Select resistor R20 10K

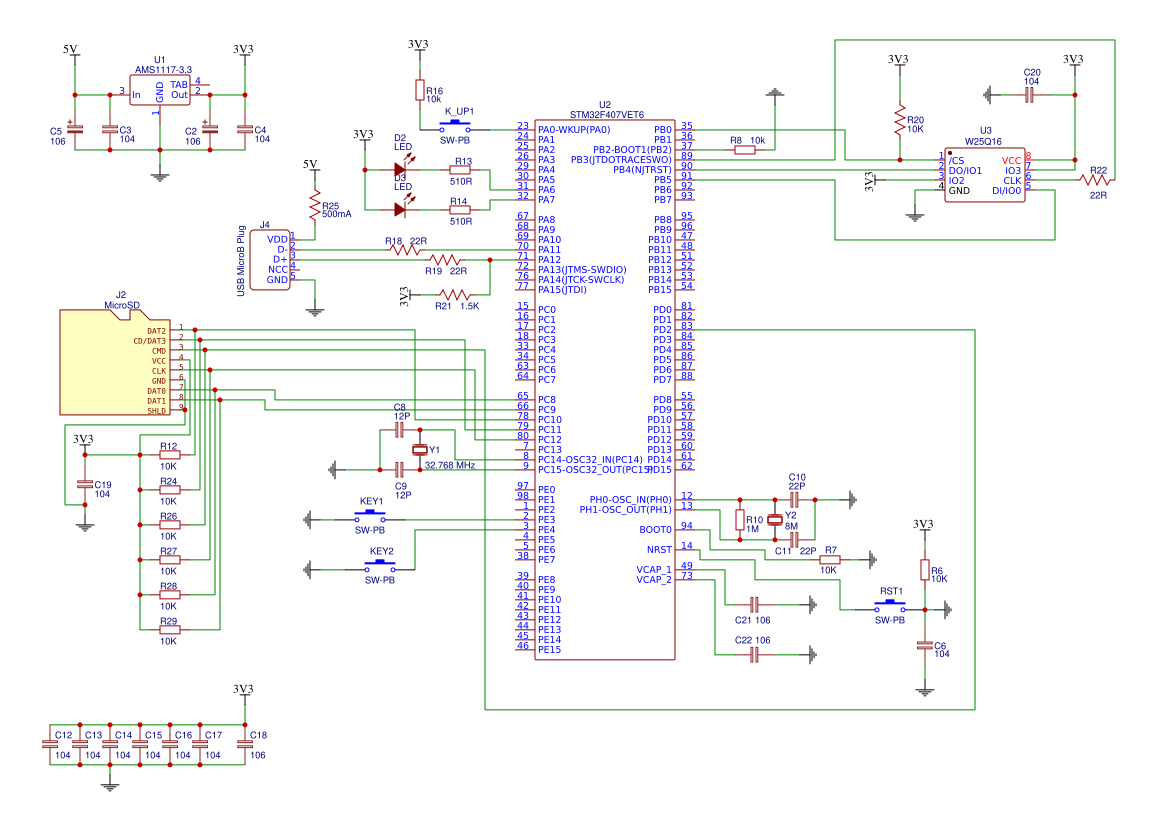900,120
